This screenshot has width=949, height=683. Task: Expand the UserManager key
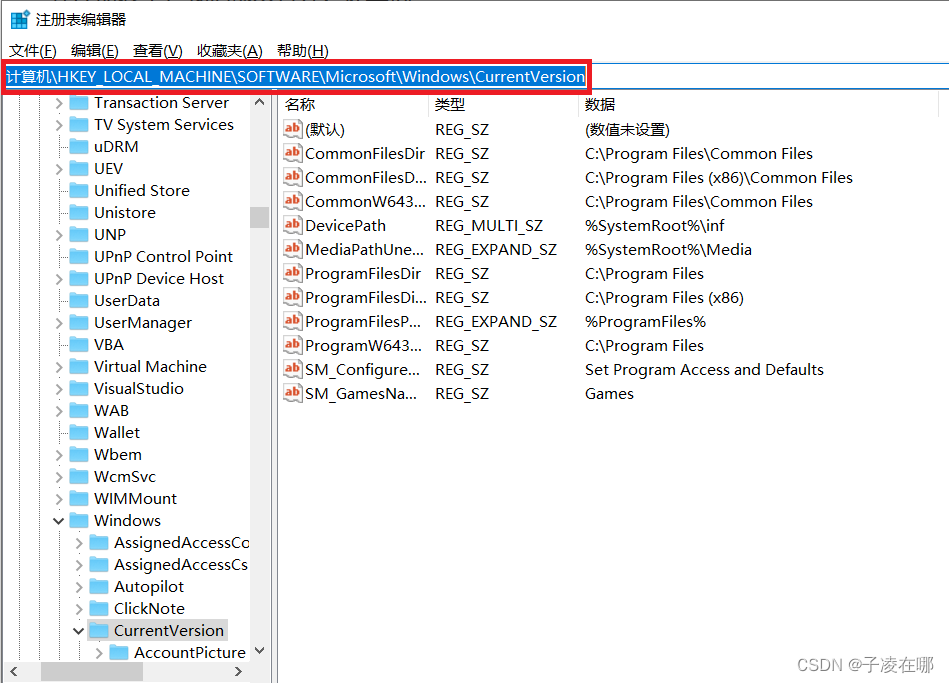[59, 323]
